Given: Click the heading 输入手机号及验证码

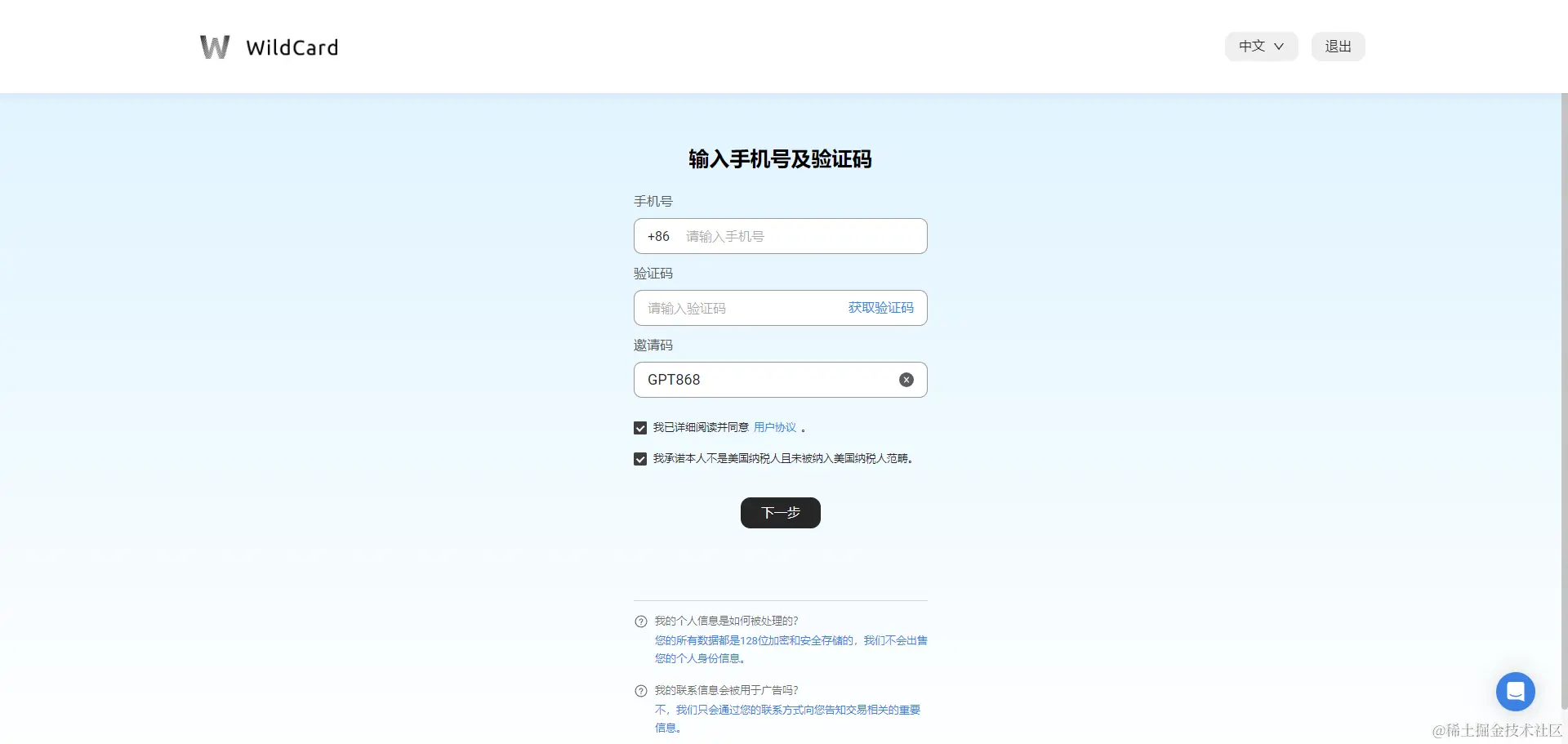Looking at the screenshot, I should pos(780,159).
